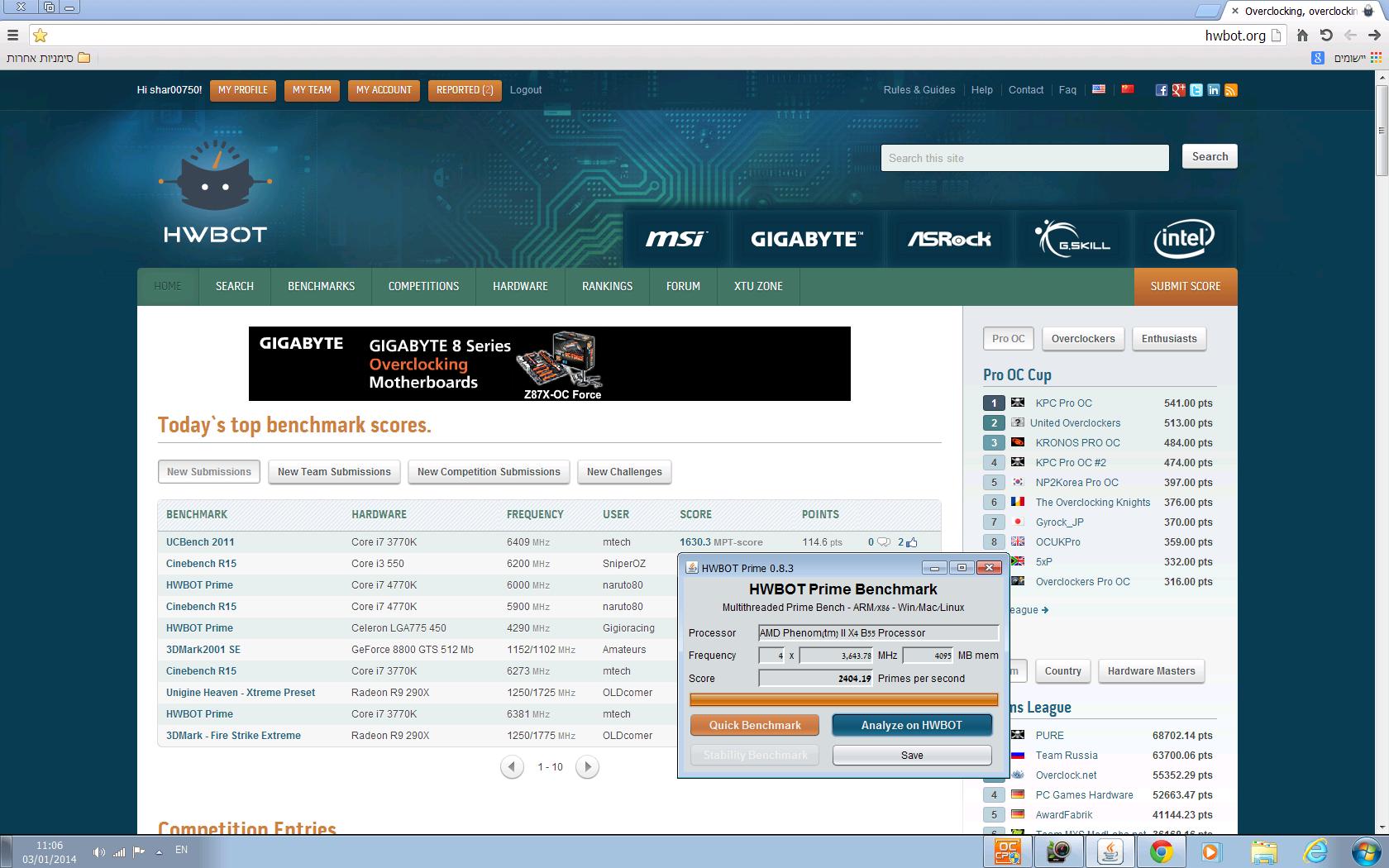Open comments icon on UCBench 2011 row
Screen dimensions: 1389x868
click(x=883, y=542)
